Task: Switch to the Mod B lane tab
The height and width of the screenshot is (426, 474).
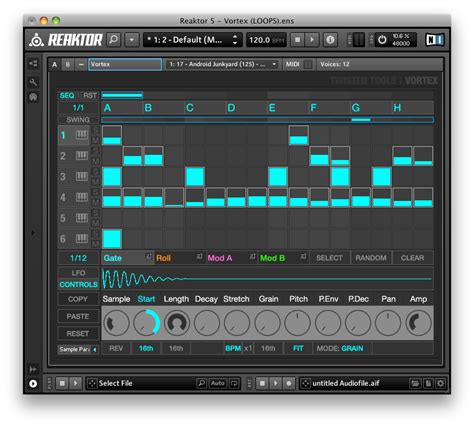Action: [x=272, y=258]
